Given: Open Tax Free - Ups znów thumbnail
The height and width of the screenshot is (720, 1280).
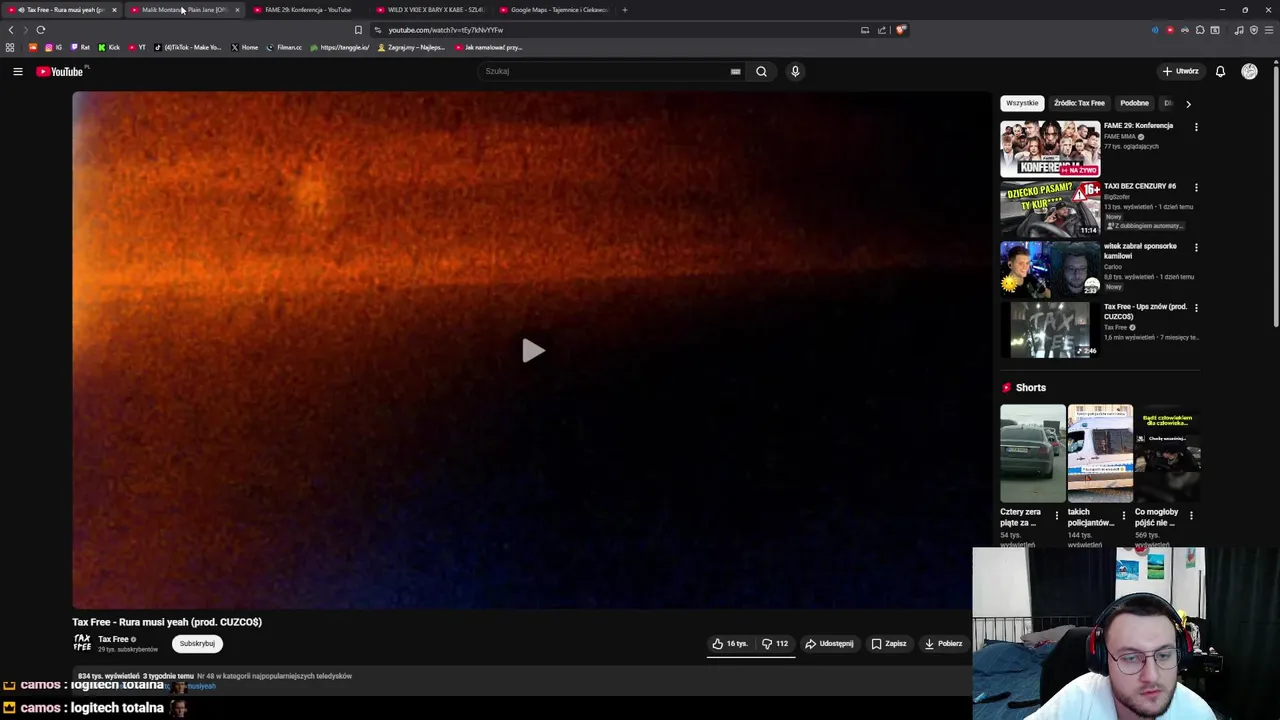Looking at the screenshot, I should 1050,329.
